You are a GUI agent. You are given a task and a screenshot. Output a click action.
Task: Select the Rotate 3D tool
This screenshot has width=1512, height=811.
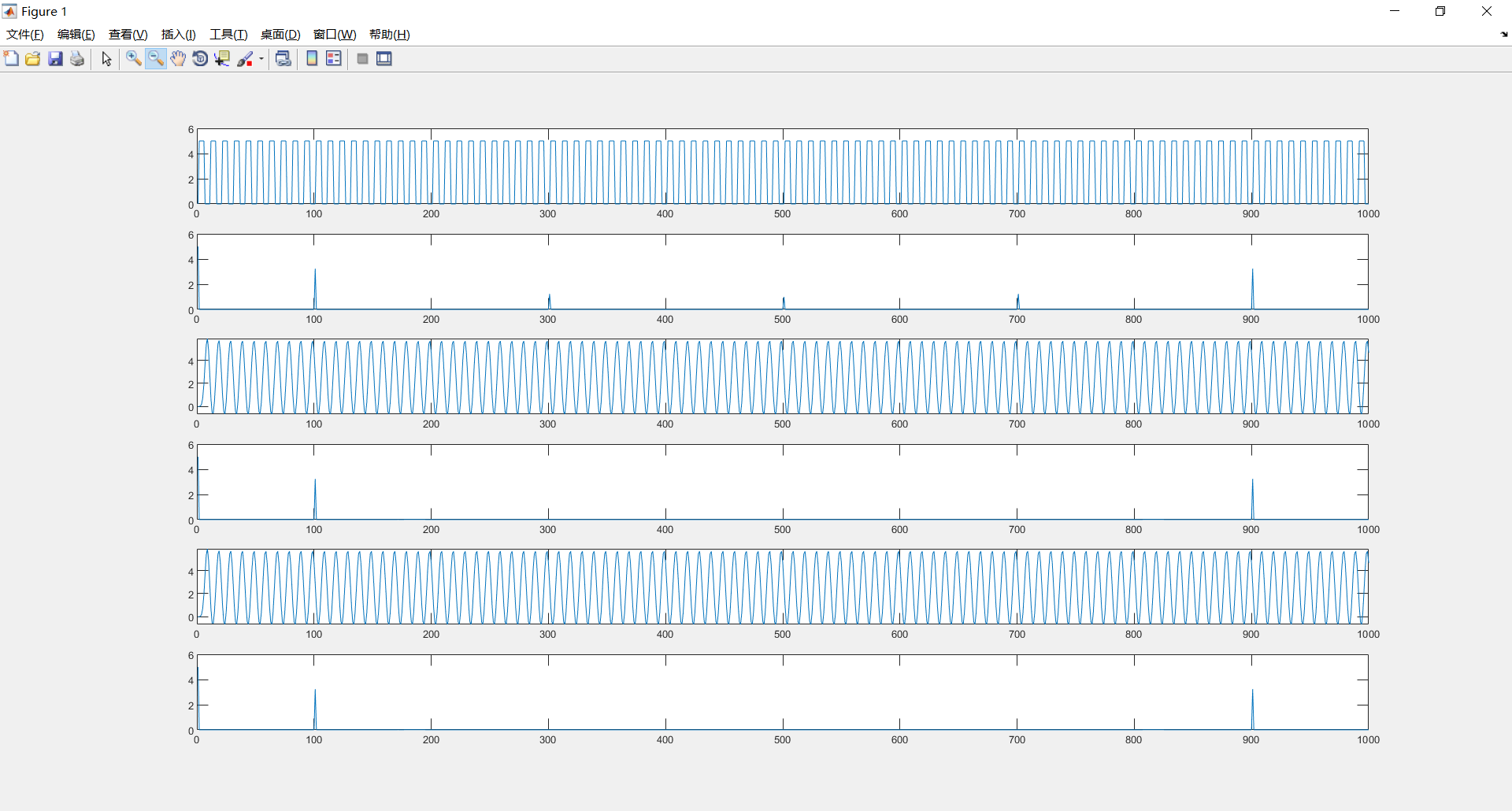click(200, 58)
